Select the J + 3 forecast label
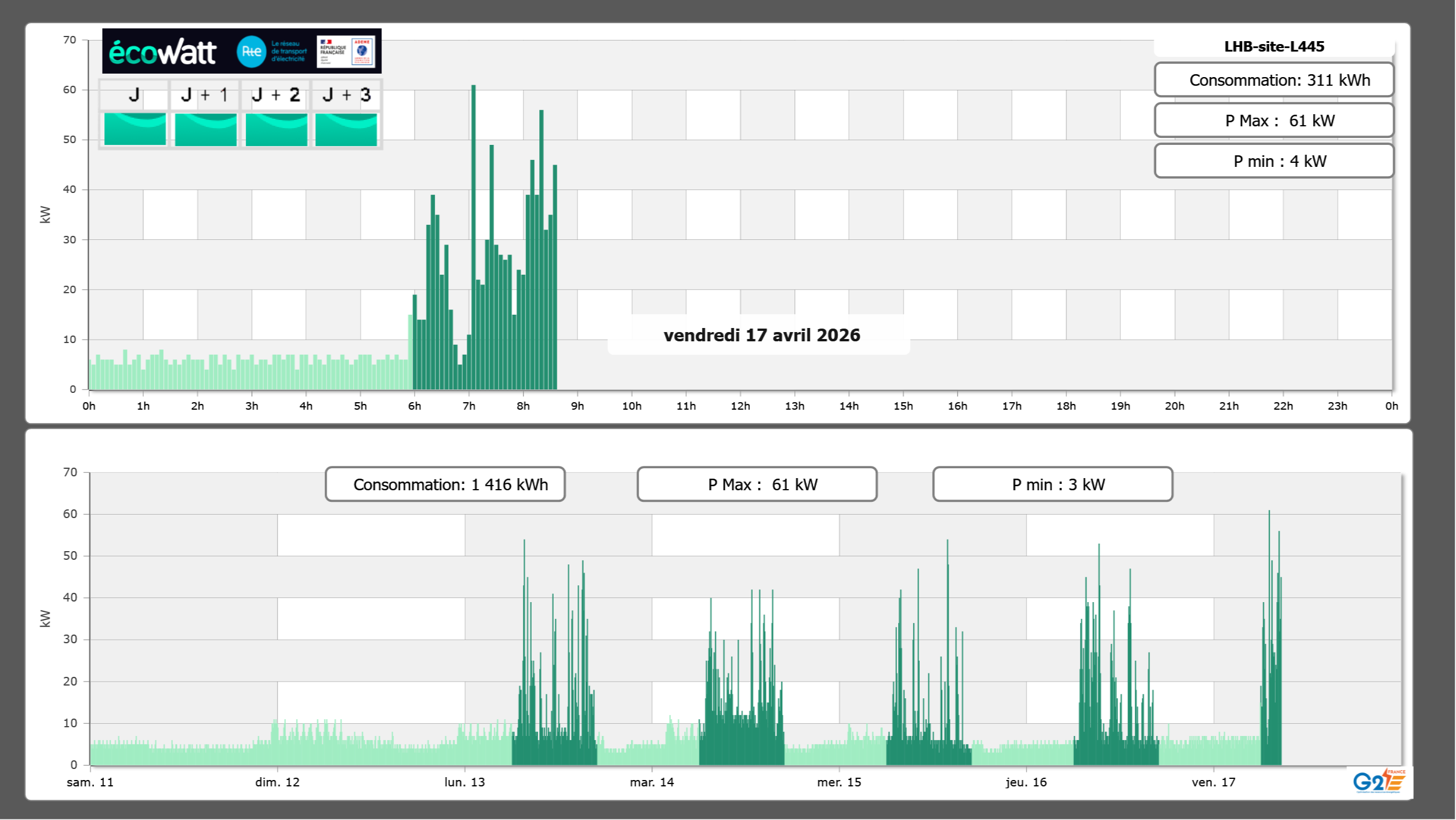Image resolution: width=1456 pixels, height=820 pixels. click(x=346, y=95)
